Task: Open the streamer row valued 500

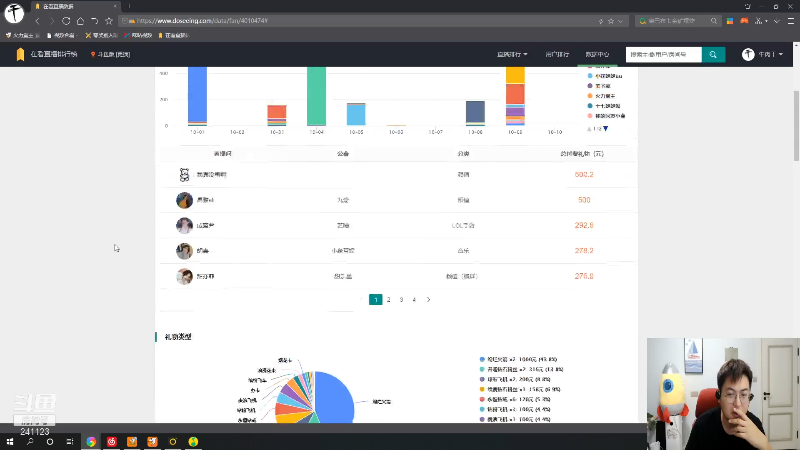Action: [x=398, y=200]
